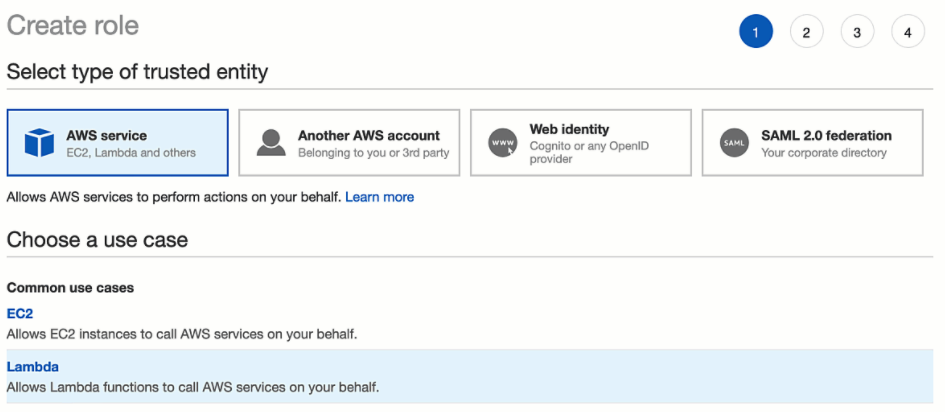
Task: Jump to step 4 circle
Action: click(908, 33)
